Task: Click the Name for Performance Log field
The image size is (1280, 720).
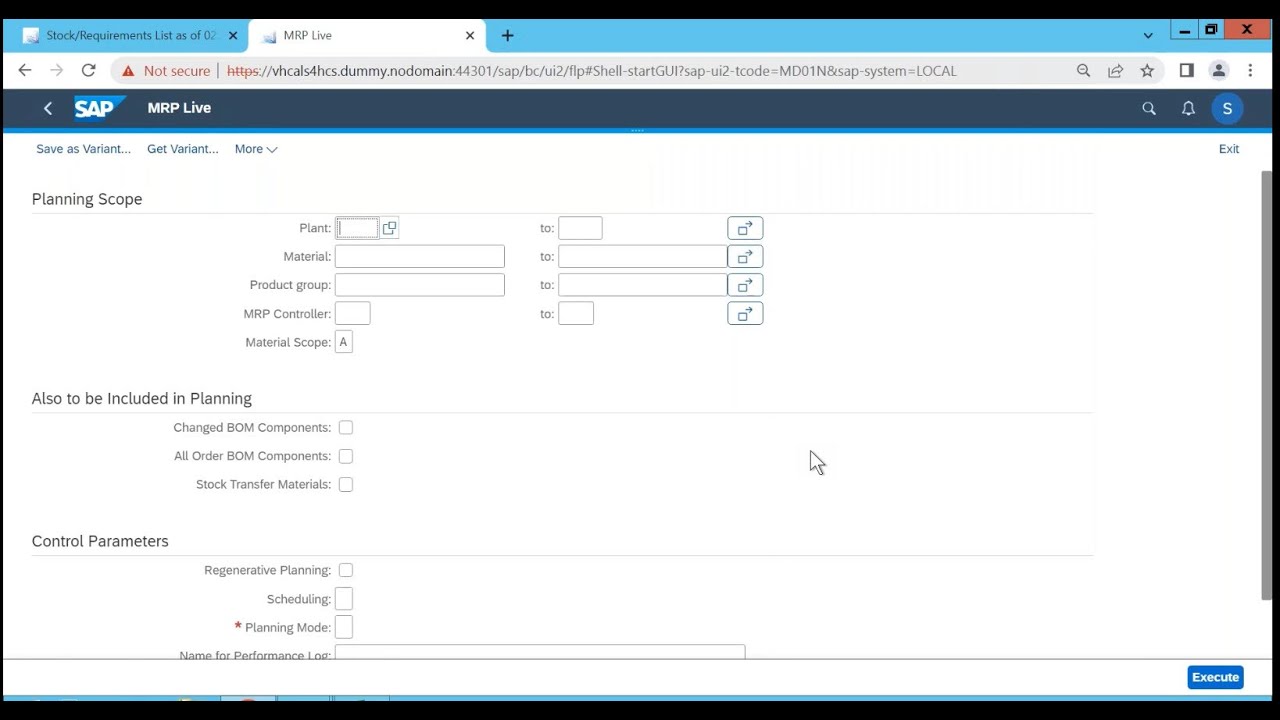Action: click(x=540, y=653)
